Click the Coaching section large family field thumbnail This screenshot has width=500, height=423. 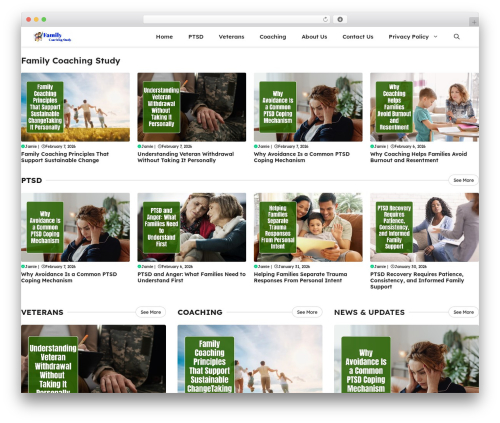coord(250,359)
